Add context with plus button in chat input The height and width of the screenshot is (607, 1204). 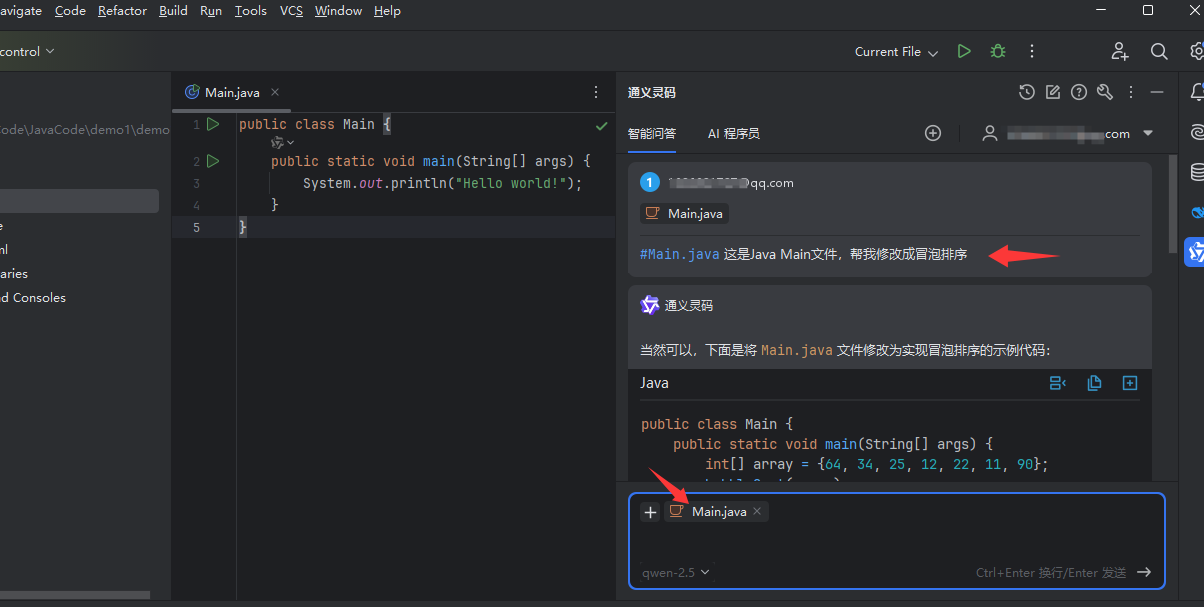pyautogui.click(x=650, y=512)
